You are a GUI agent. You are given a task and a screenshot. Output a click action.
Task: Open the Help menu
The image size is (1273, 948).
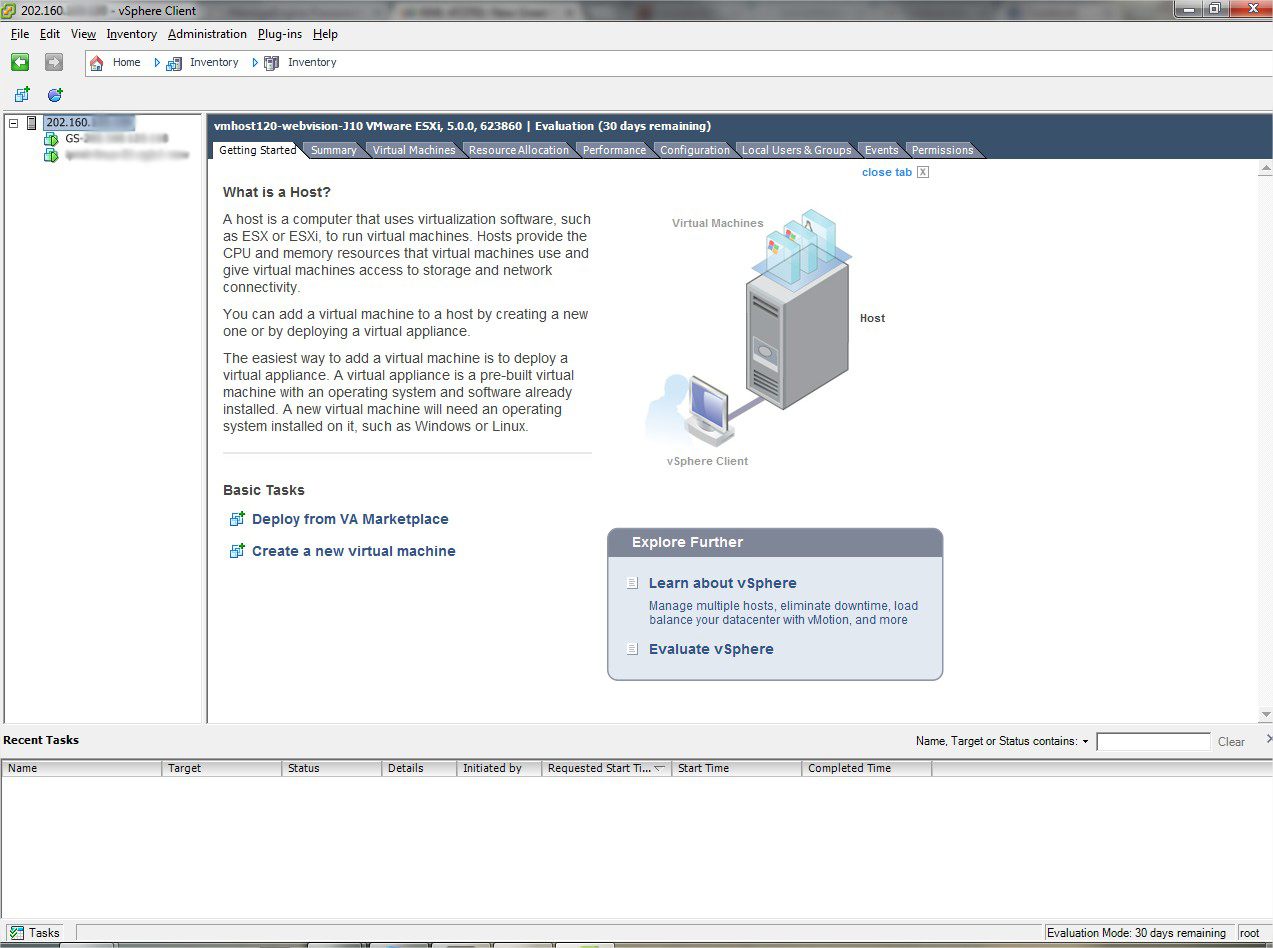click(325, 34)
